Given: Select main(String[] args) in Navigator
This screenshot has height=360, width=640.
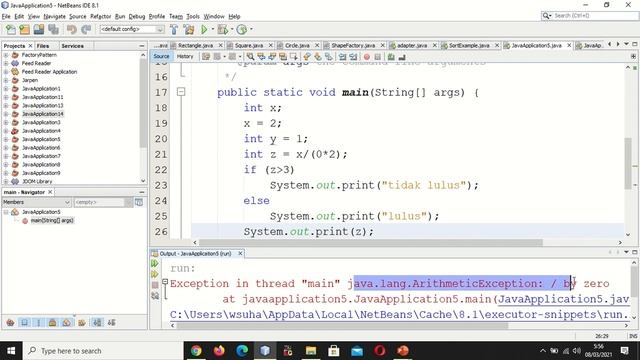Looking at the screenshot, I should click(52, 220).
